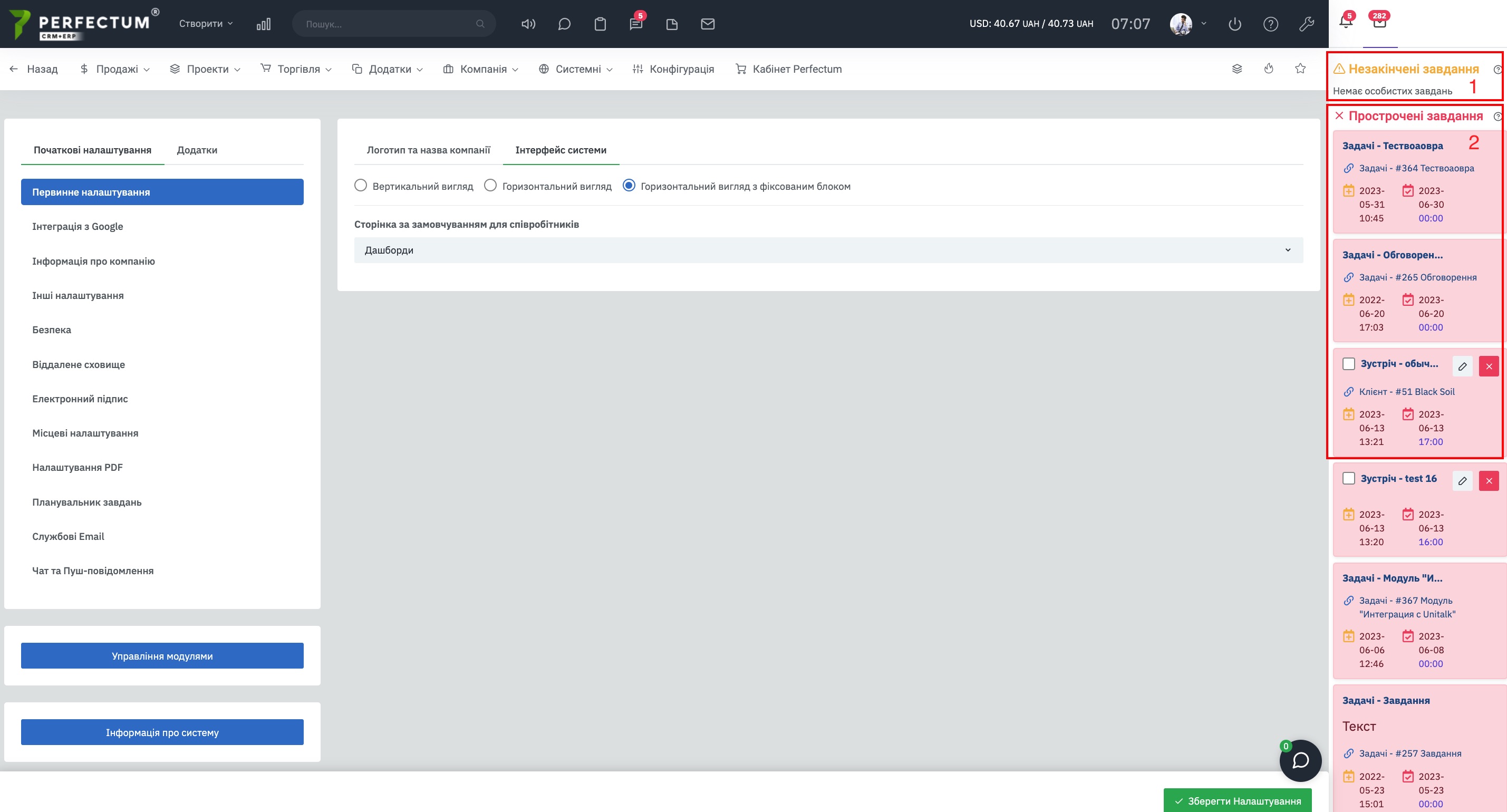Click into the Пошук search field
Screen dimensions: 1507x812
[386, 24]
